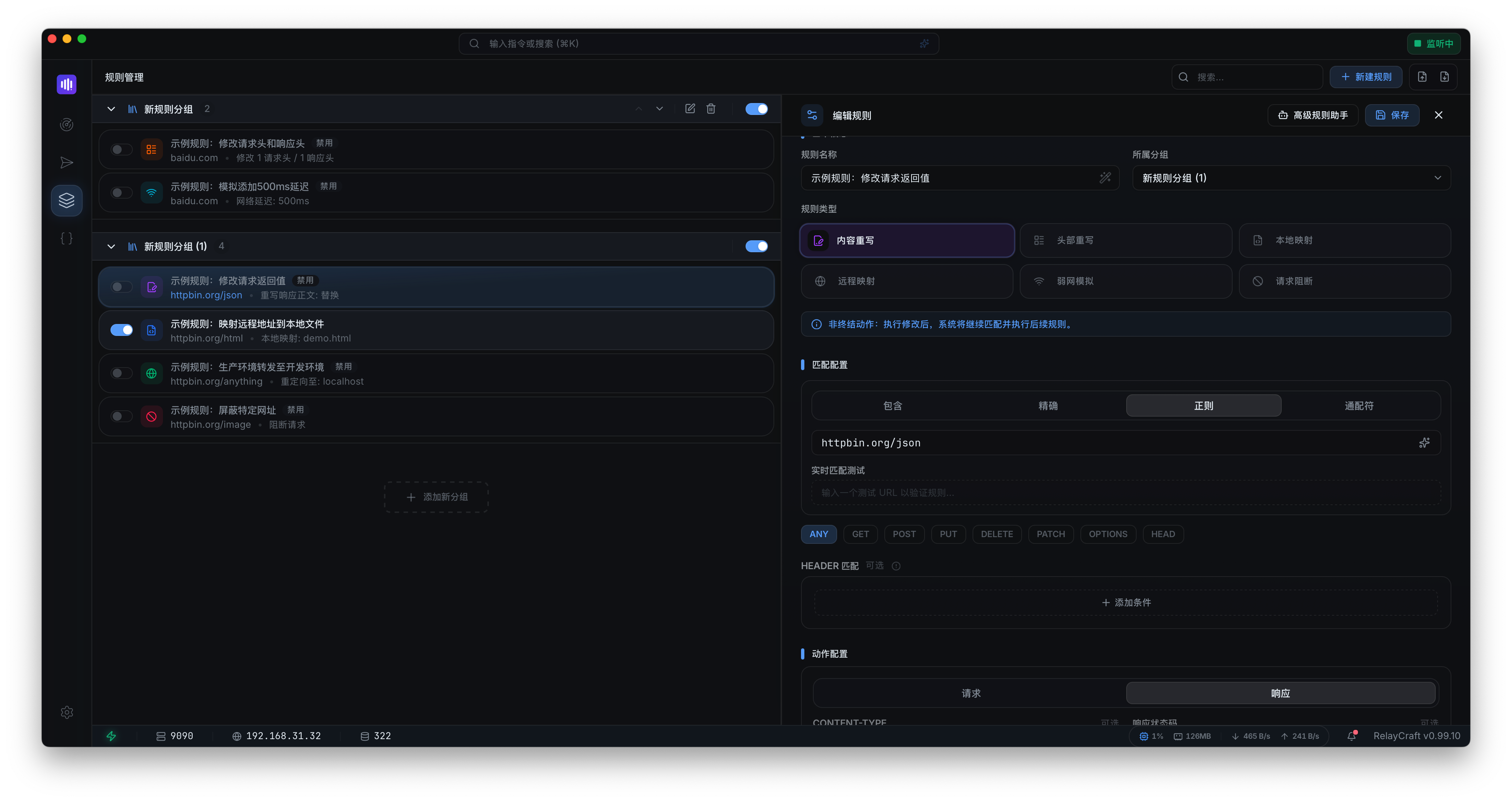Open the scripts braces sidebar icon
The image size is (1512, 802).
point(66,238)
